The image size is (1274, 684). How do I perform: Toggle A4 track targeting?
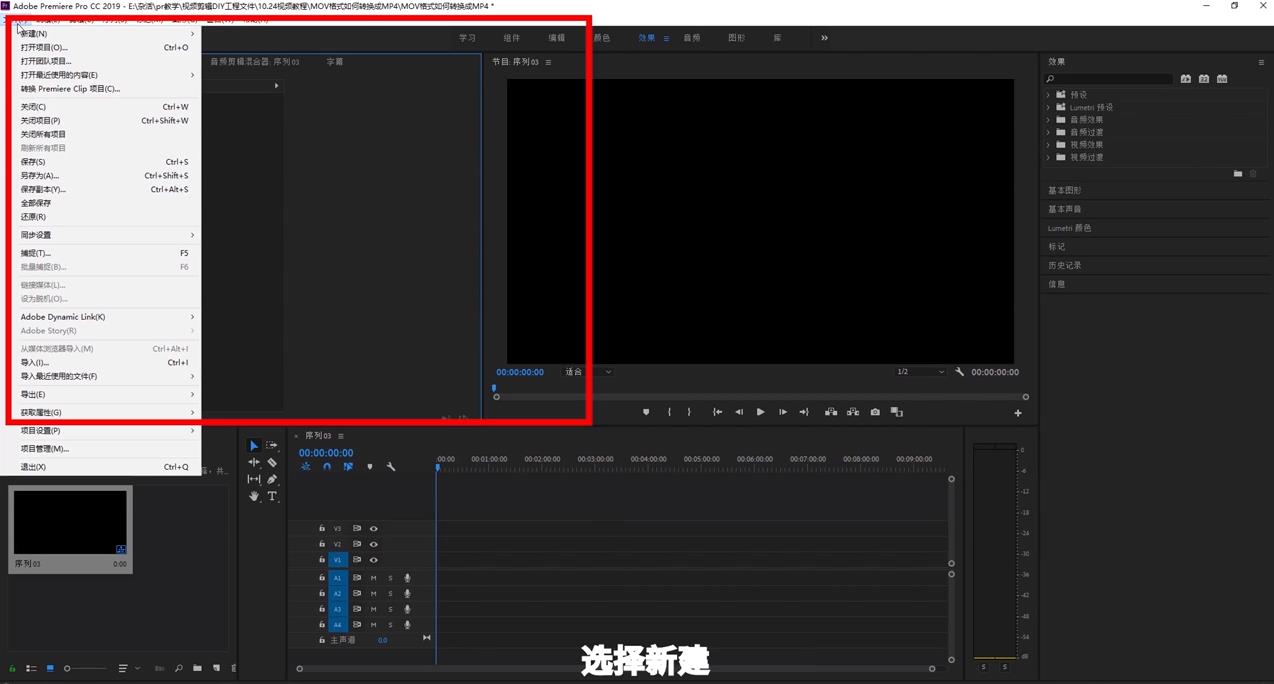click(337, 625)
